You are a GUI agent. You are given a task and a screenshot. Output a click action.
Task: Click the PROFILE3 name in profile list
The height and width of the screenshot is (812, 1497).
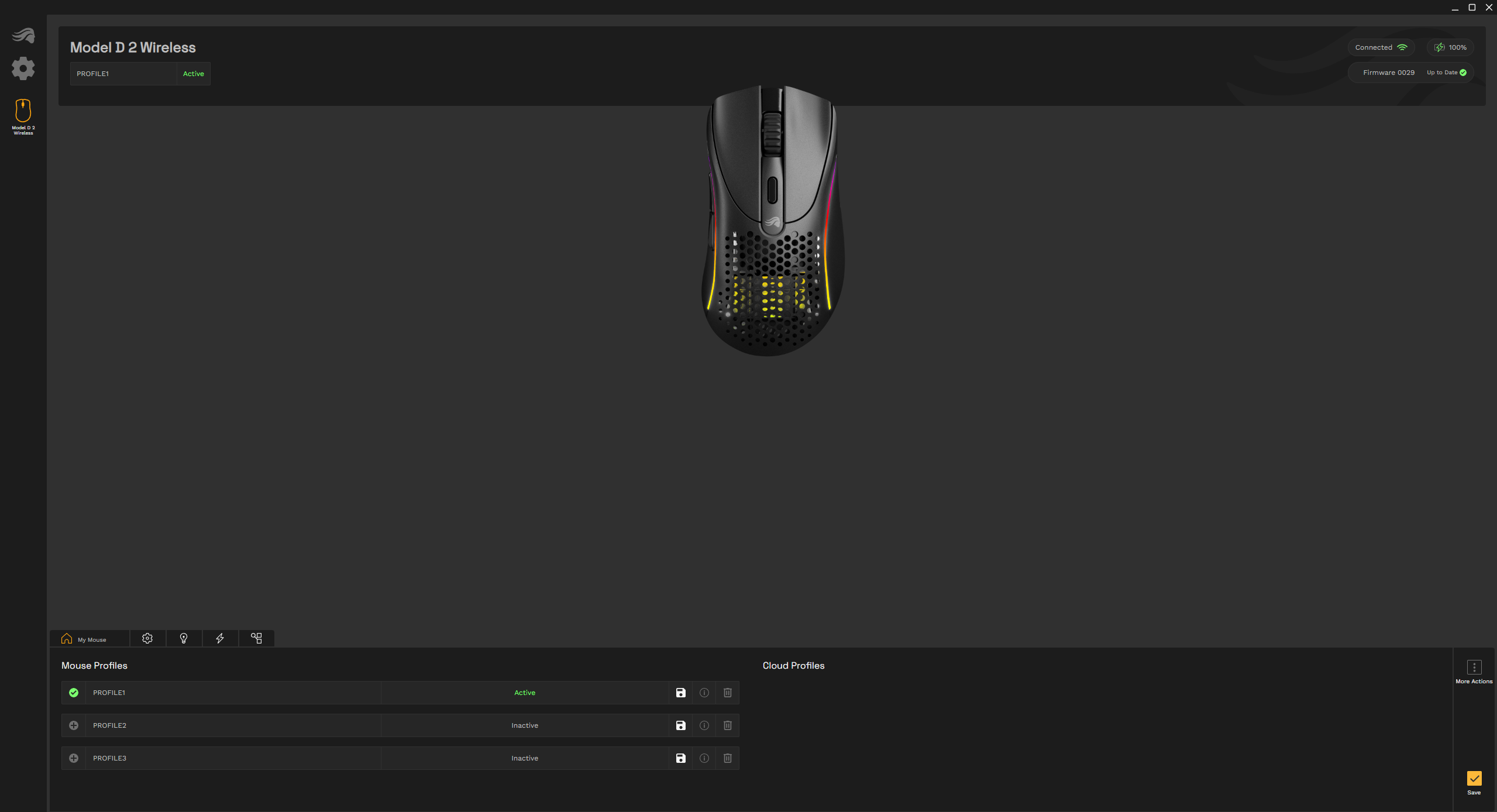click(109, 758)
